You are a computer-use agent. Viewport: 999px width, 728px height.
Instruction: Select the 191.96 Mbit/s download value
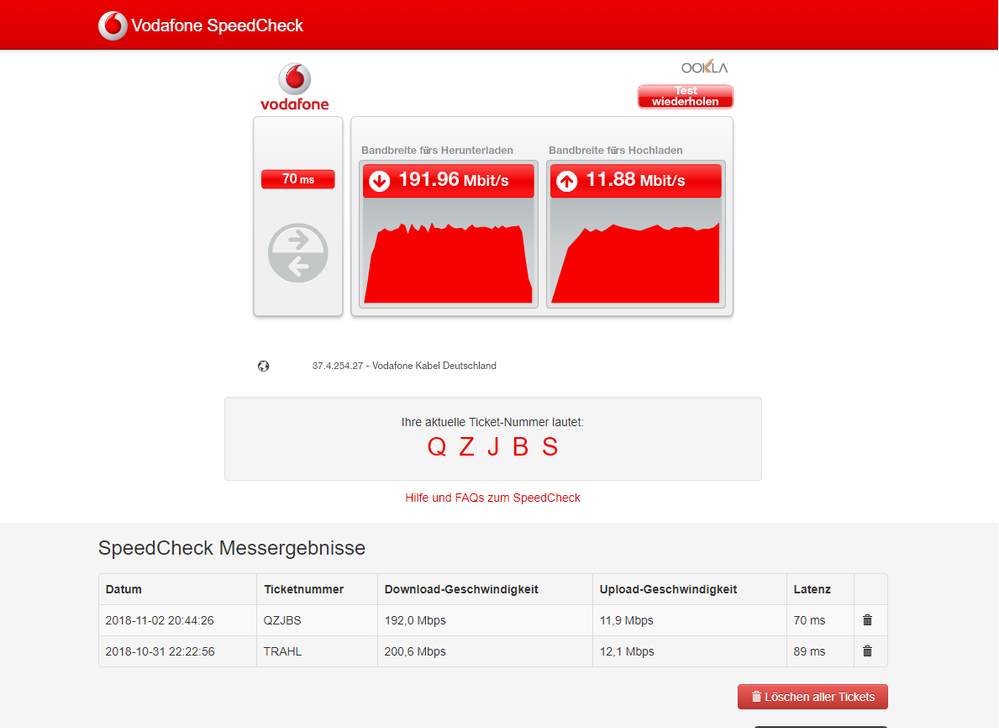[454, 180]
